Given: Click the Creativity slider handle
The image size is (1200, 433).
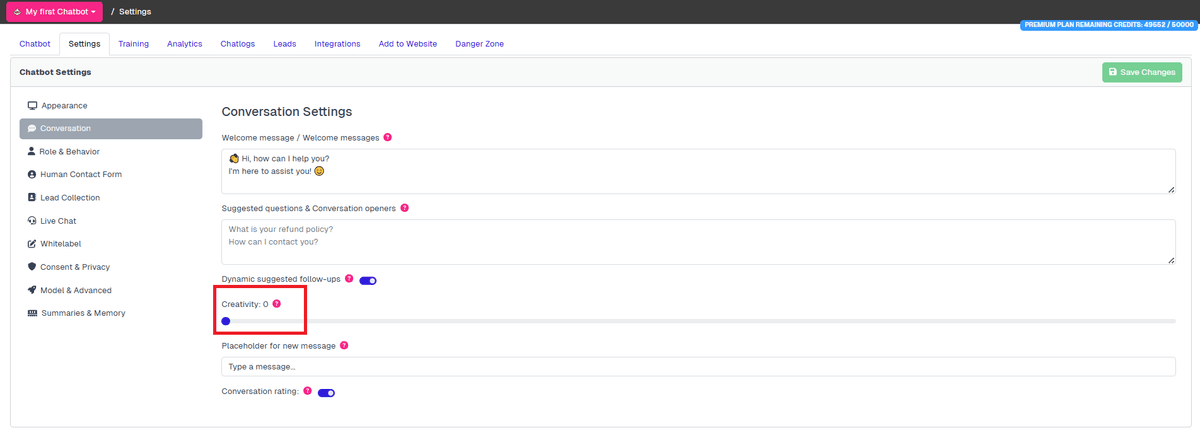Looking at the screenshot, I should point(226,321).
